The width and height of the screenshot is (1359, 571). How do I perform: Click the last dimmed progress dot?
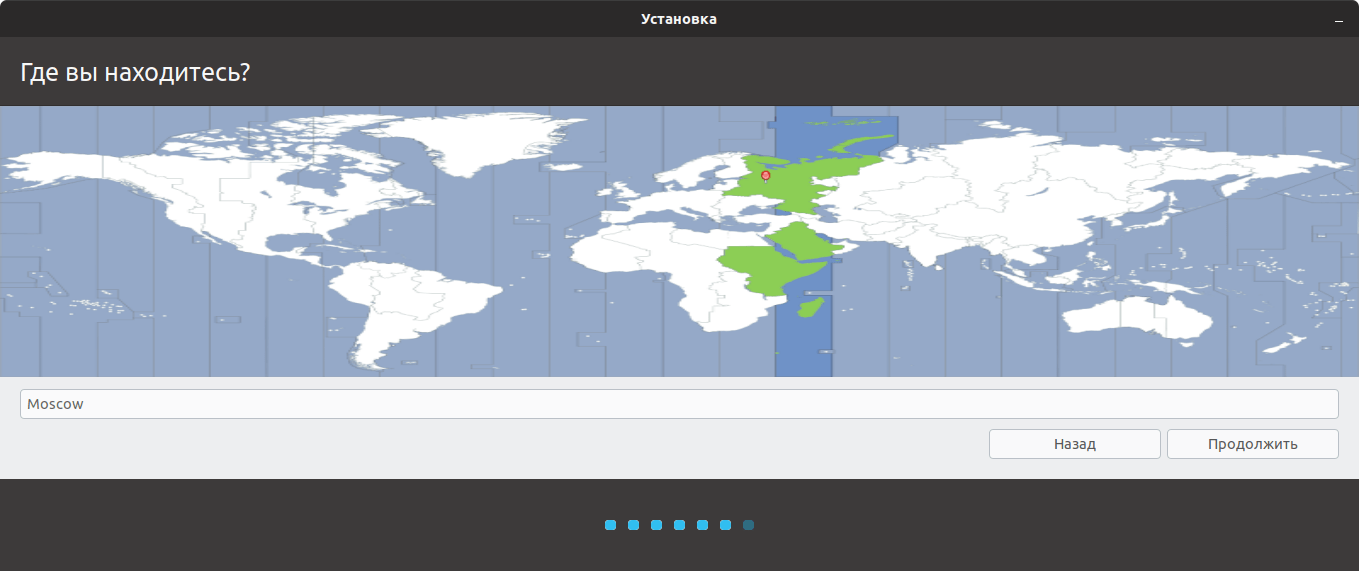point(748,525)
